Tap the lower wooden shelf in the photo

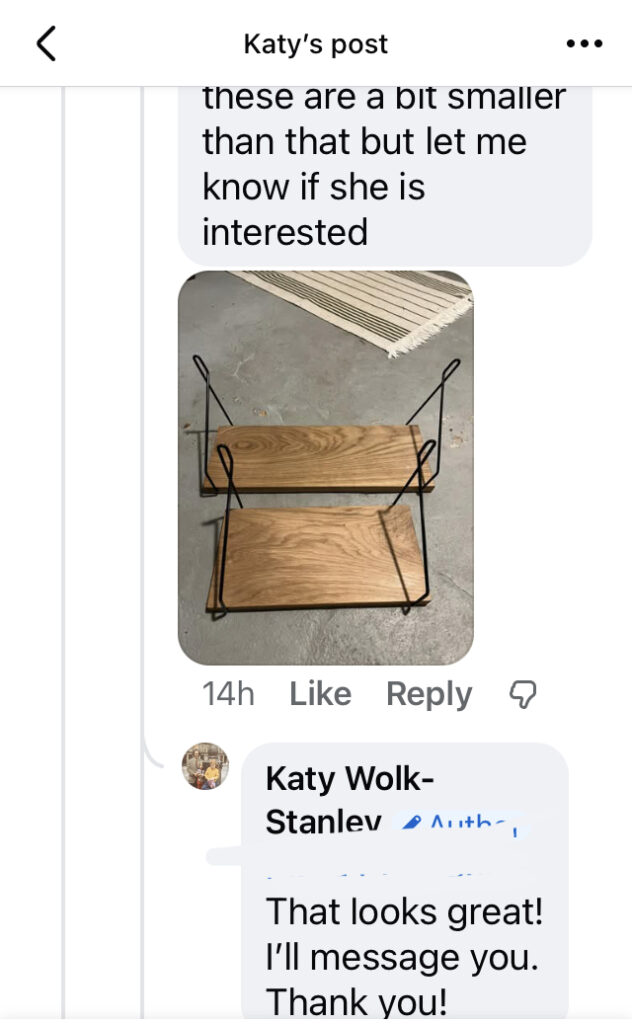319,558
